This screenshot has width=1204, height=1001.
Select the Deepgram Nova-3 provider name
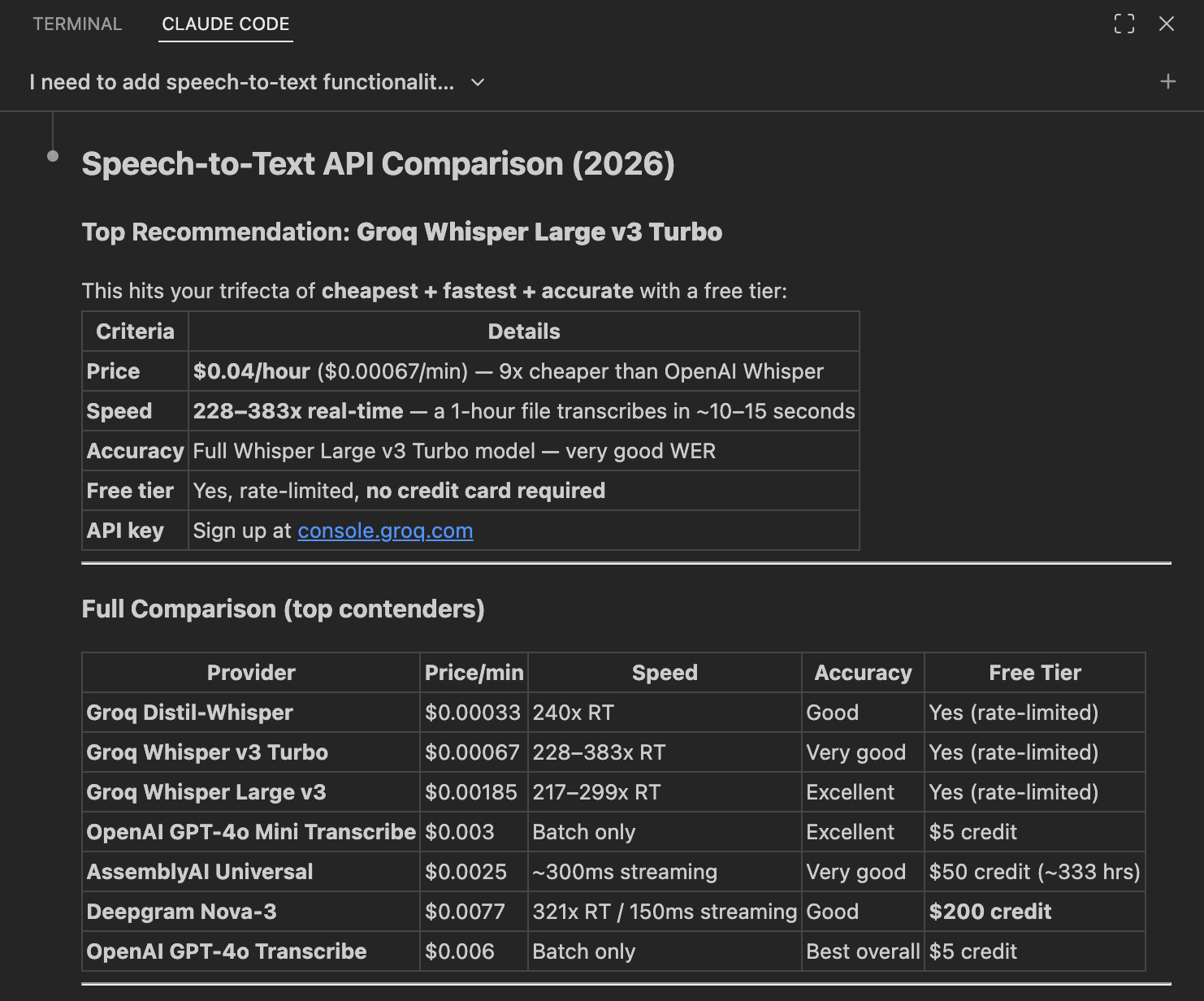[182, 912]
